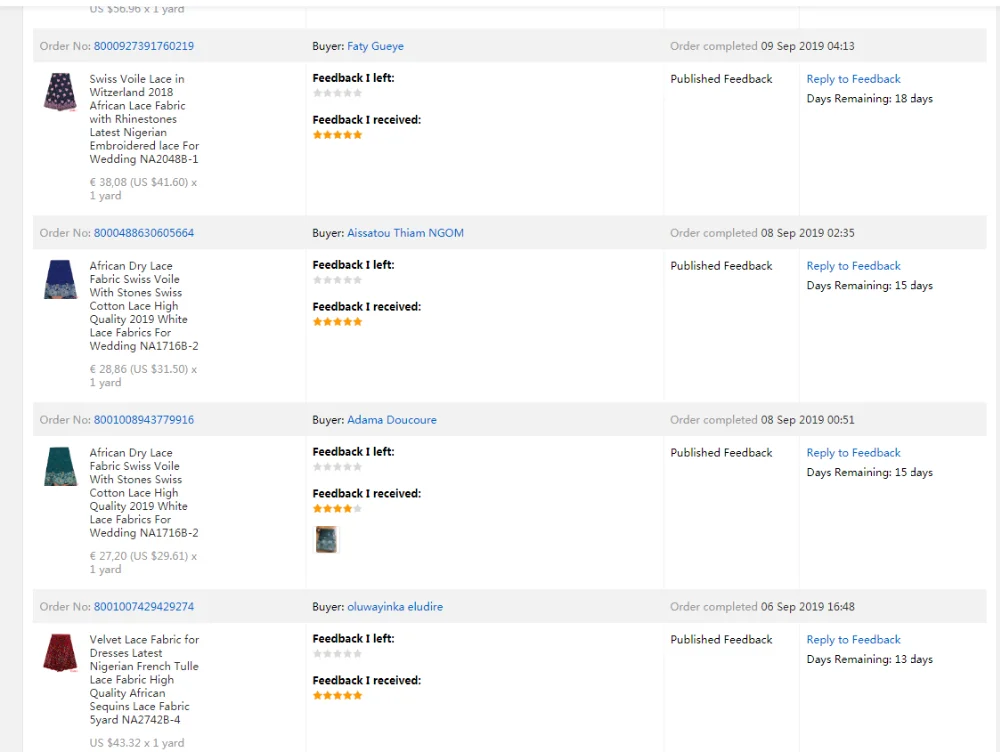Click the five-star received rating from oluwayinka eludire
Screen dimensions: 1000x752
(337, 695)
